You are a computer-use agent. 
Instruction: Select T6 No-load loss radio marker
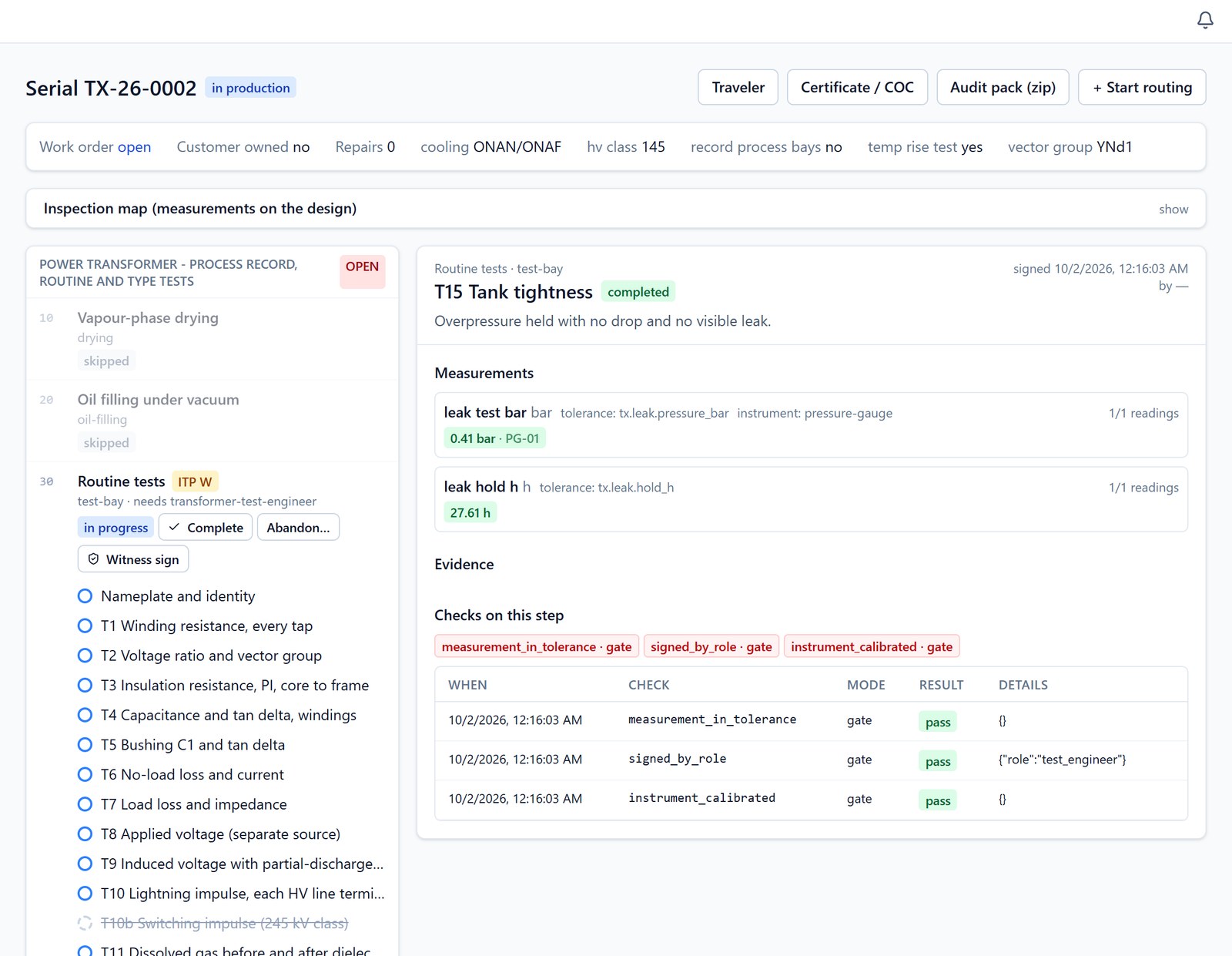point(85,774)
